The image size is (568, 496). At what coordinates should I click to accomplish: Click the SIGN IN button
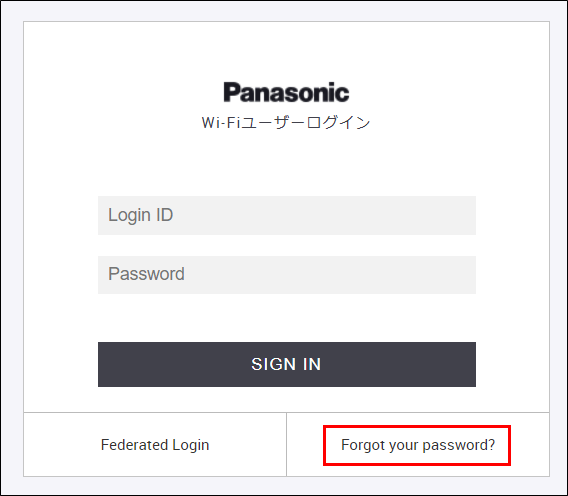[x=287, y=364]
